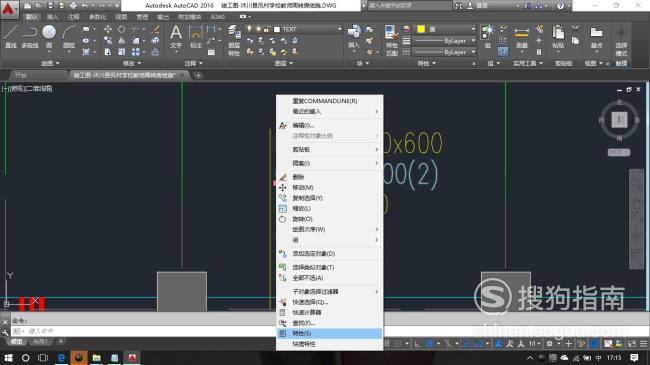
Task: Open the Windows Start menu
Action: pyautogui.click(x=8, y=358)
